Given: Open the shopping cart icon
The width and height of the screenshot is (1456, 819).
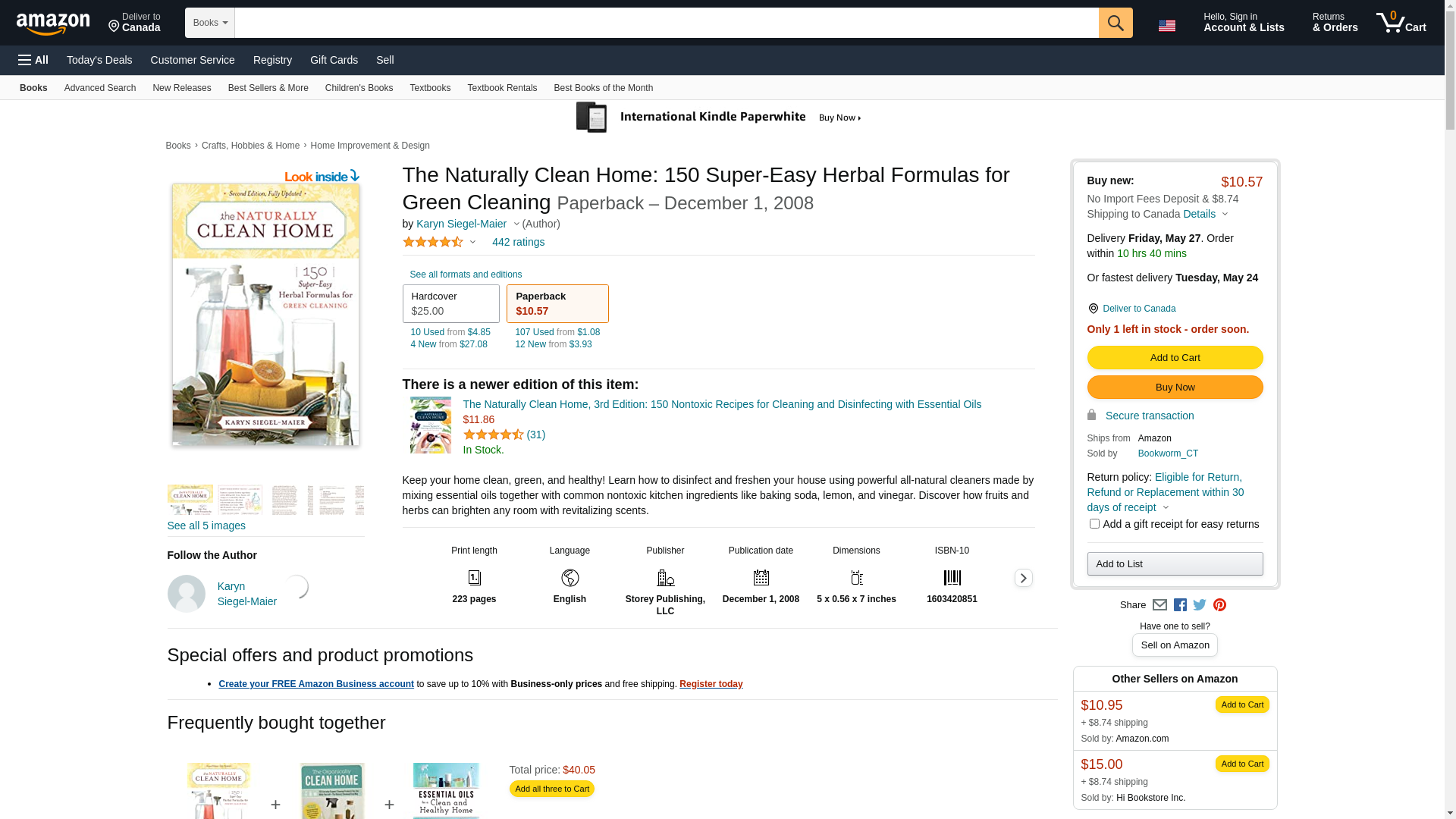Looking at the screenshot, I should (x=1401, y=23).
